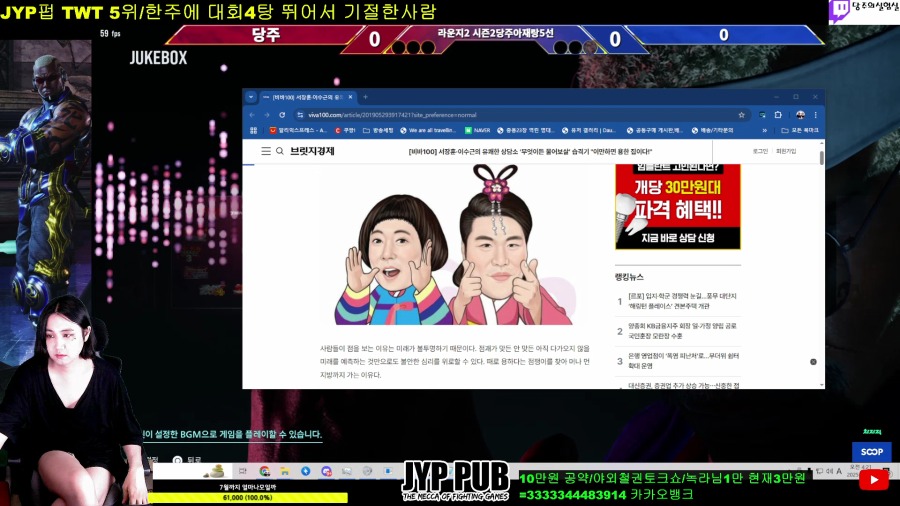Viewport: 900px width, 506px height.
Task: Expand the tab search dropdown arrow
Action: tap(253, 97)
